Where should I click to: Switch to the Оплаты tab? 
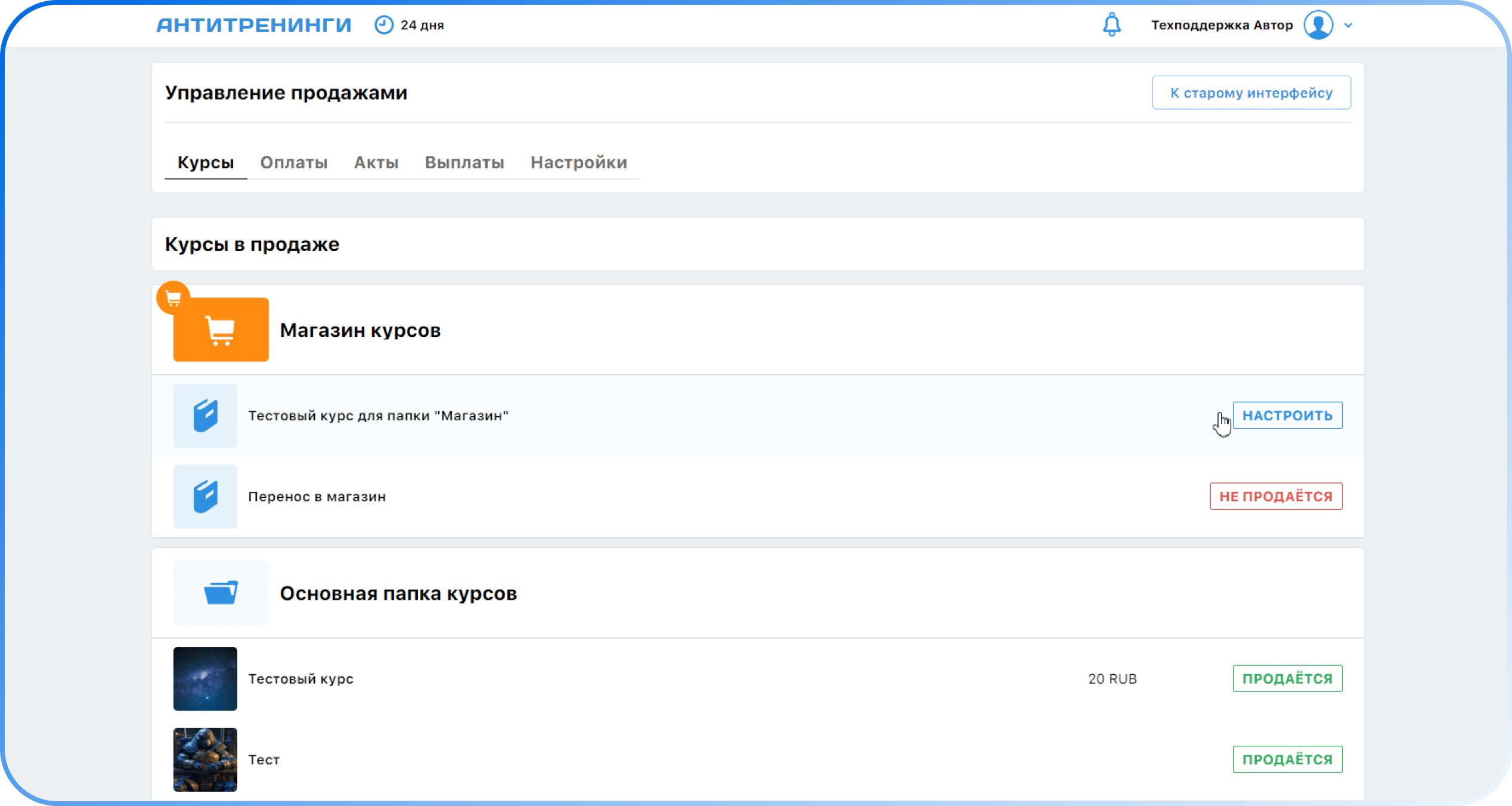294,162
